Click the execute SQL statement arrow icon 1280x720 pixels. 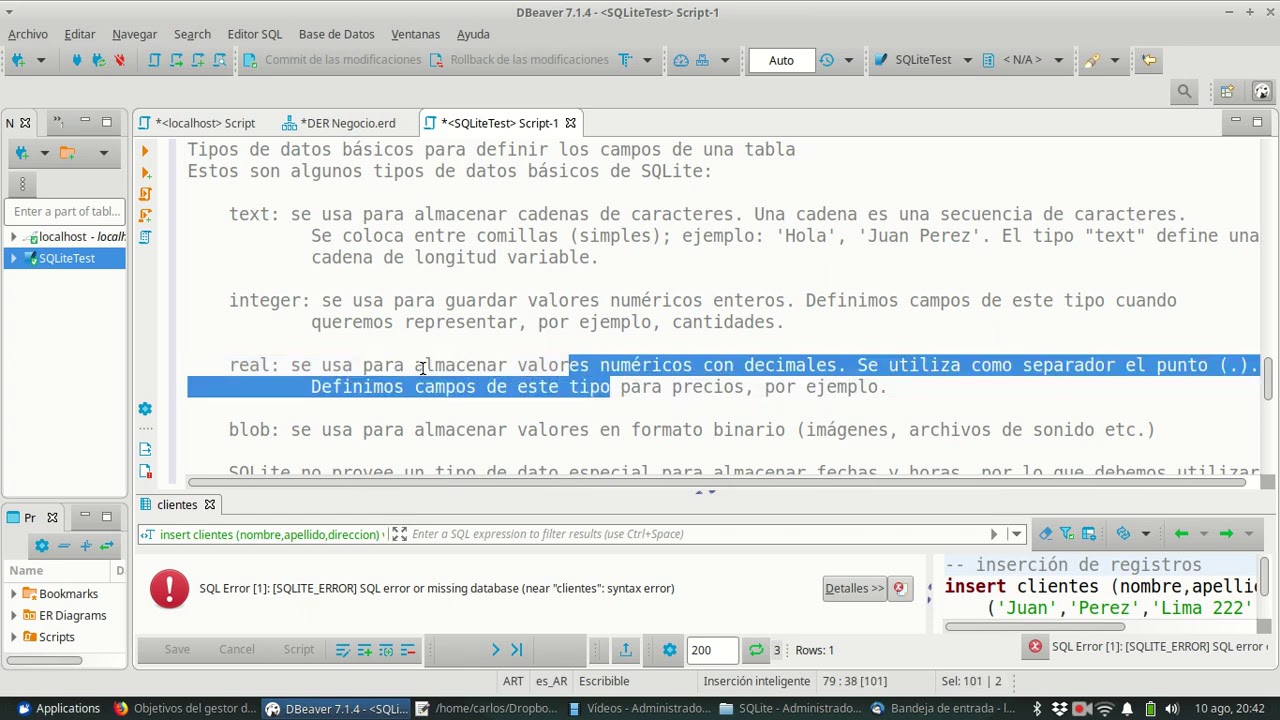click(x=145, y=151)
